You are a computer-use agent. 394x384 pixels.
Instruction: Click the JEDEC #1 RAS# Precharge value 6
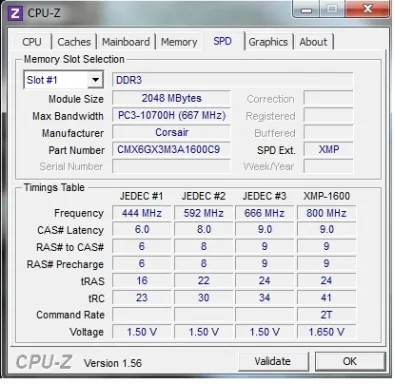tap(142, 264)
